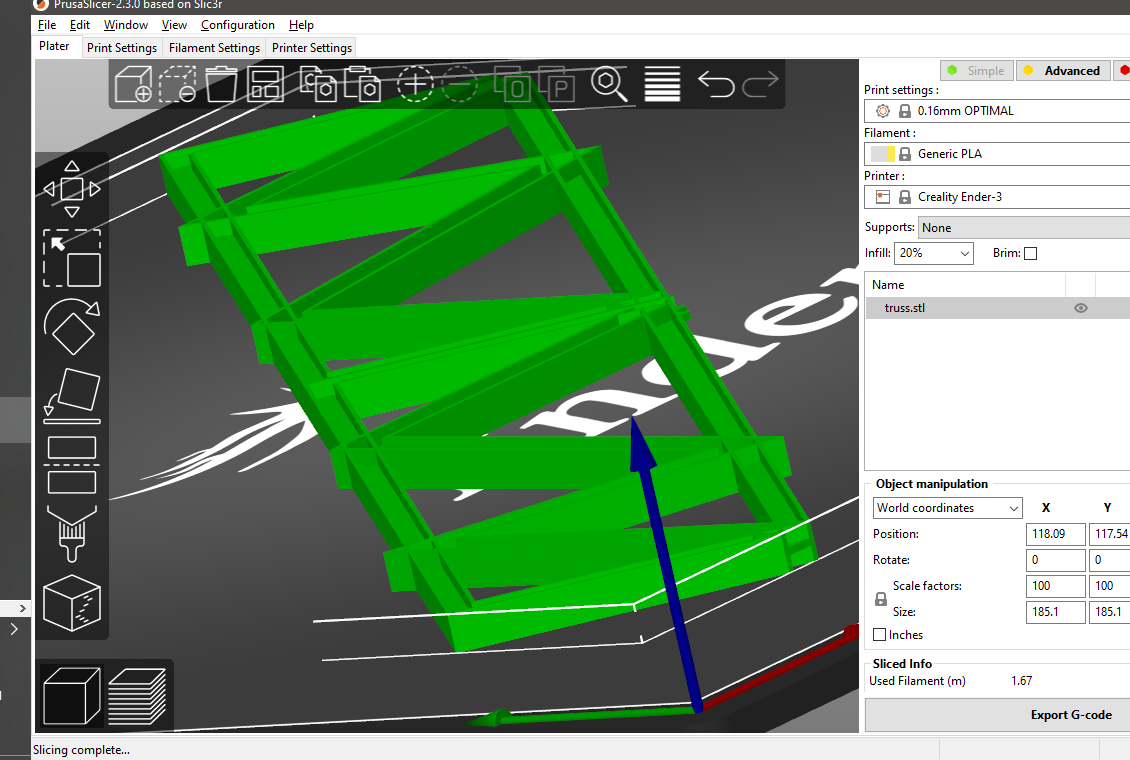Delete the object using the trash icon
1130x760 pixels.
pos(222,85)
